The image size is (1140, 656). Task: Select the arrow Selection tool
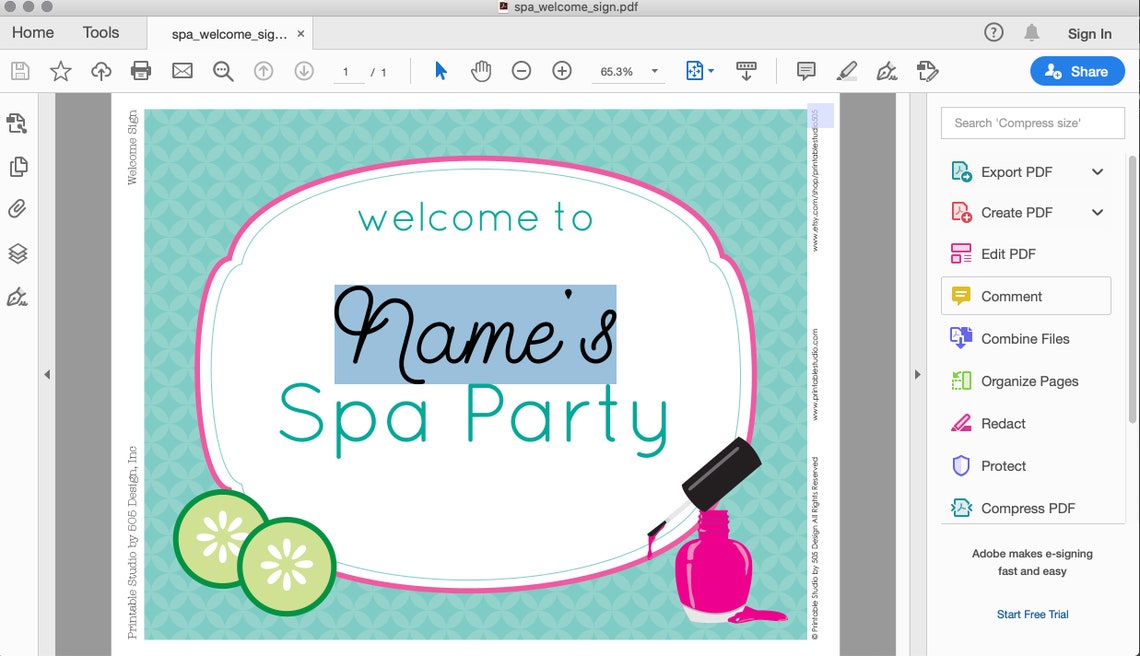439,71
